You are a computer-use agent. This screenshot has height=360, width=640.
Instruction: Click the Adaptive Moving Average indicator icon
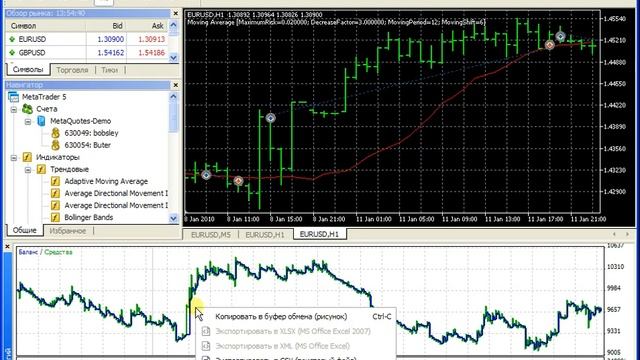pos(55,181)
